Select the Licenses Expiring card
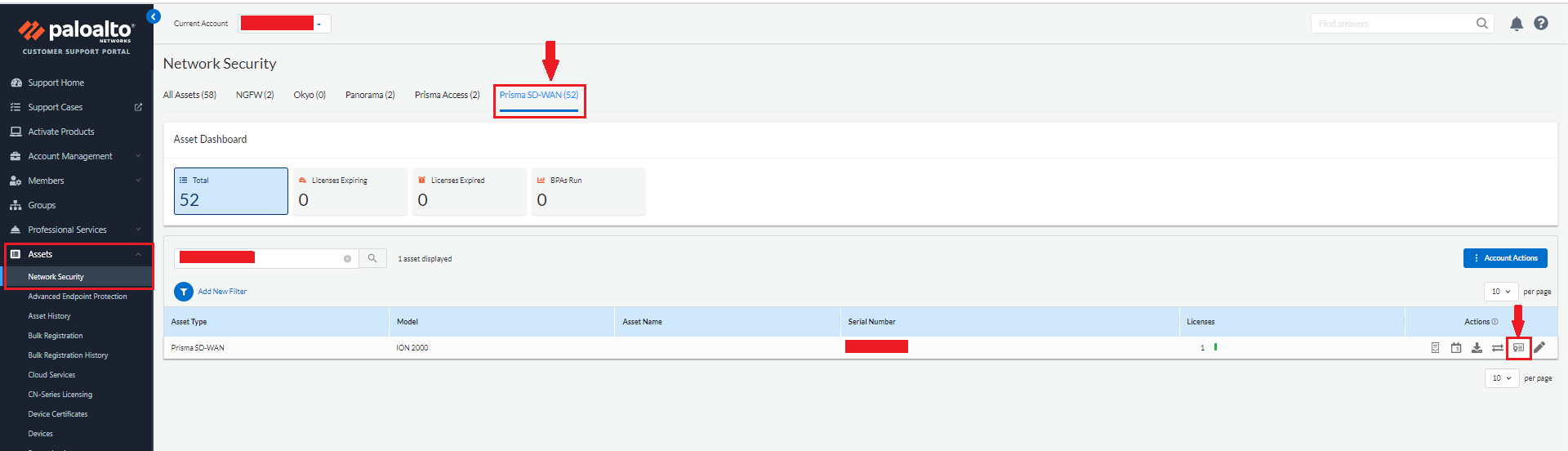 [x=350, y=191]
